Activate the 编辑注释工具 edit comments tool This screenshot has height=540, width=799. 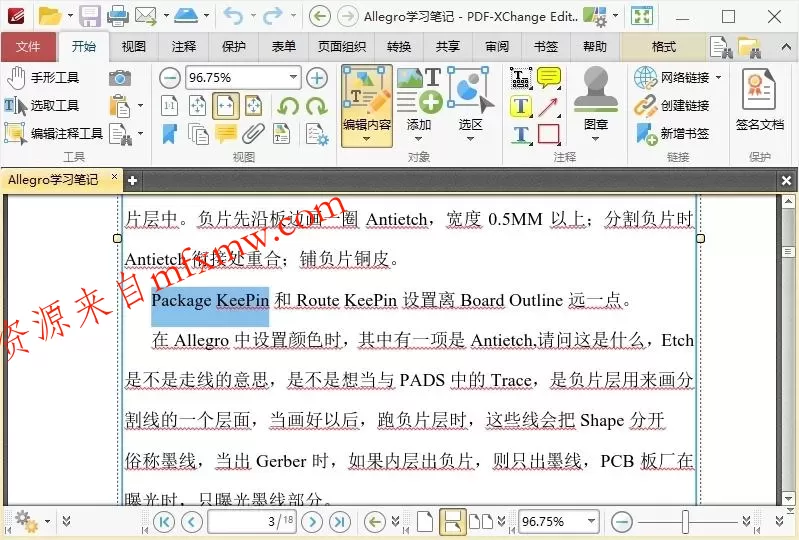pos(53,133)
